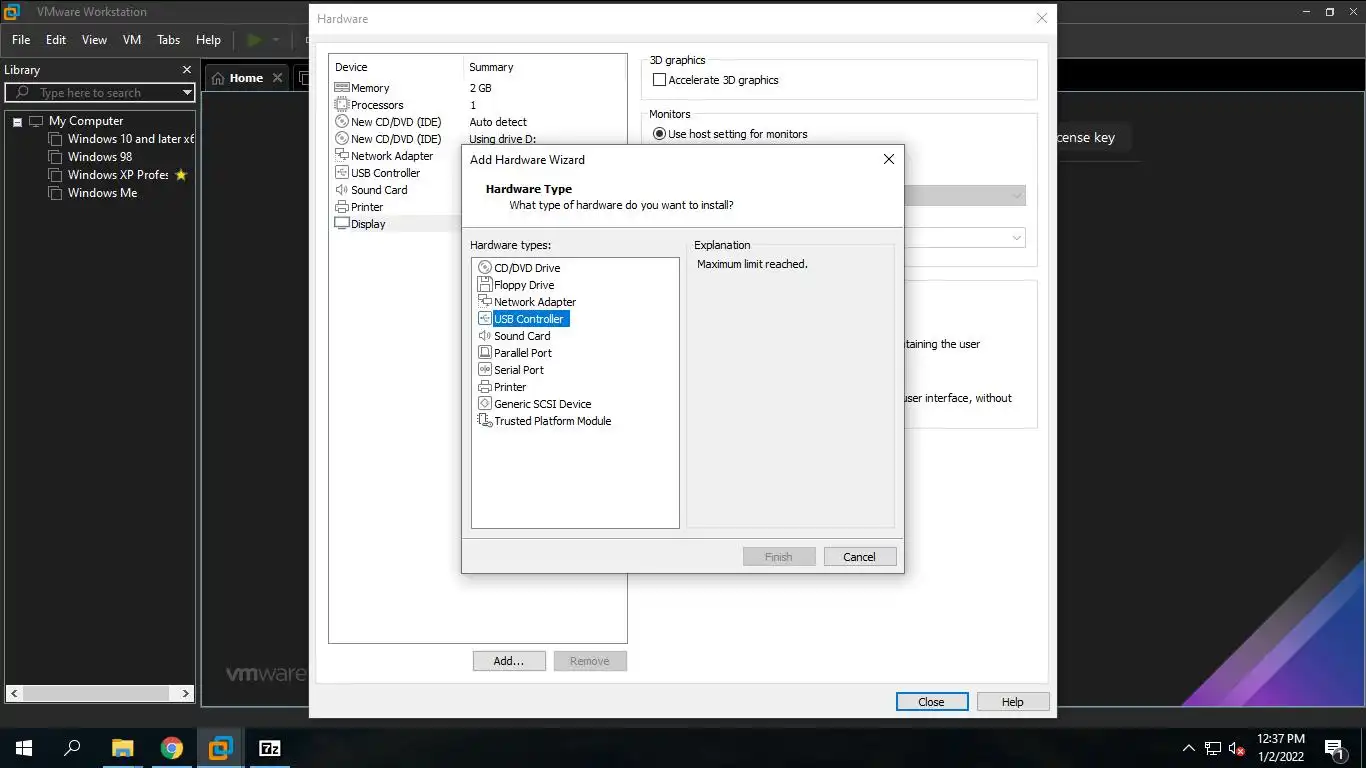This screenshot has height=768, width=1366.
Task: Click Help button in Hardware dialog
Action: (x=1013, y=702)
